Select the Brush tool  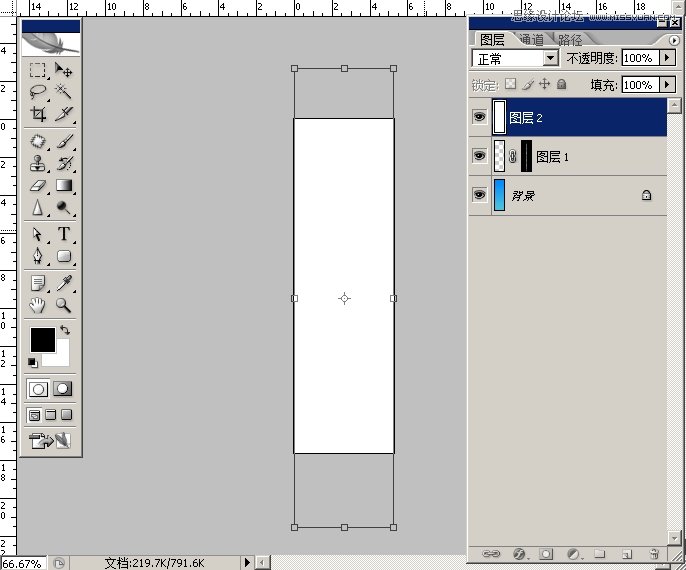tap(63, 141)
